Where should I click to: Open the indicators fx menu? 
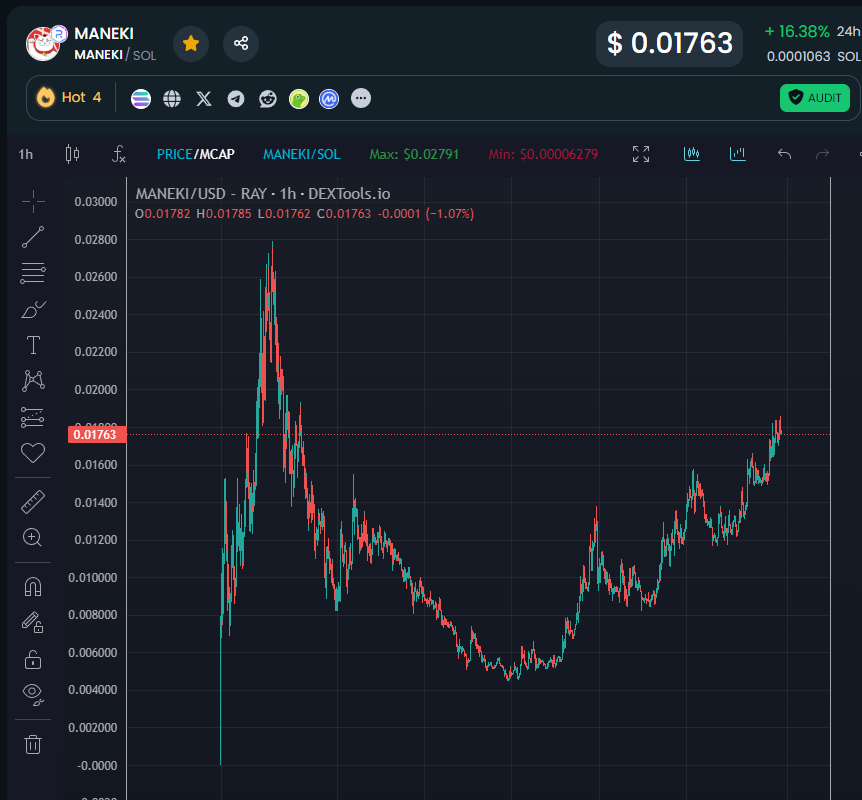[118, 154]
